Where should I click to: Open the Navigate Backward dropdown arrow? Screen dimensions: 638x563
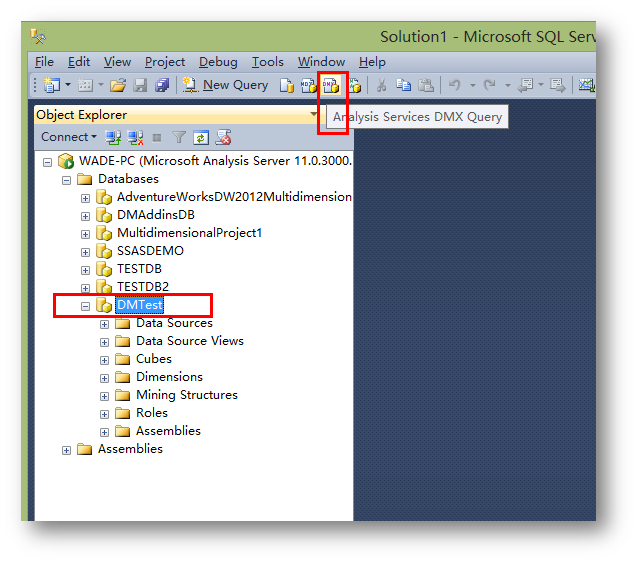(x=541, y=85)
